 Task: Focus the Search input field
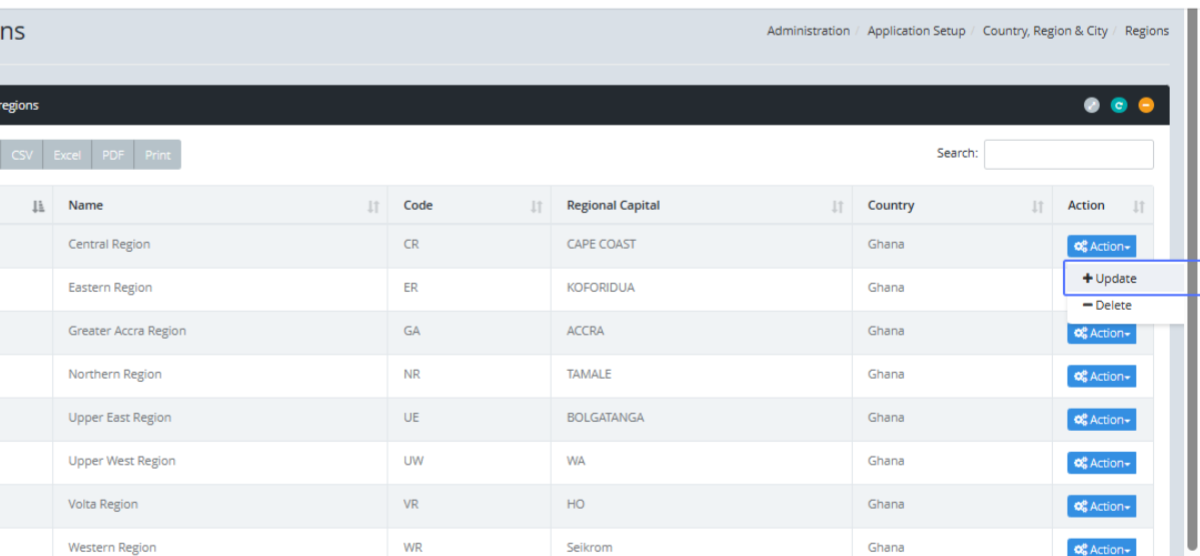click(1068, 154)
